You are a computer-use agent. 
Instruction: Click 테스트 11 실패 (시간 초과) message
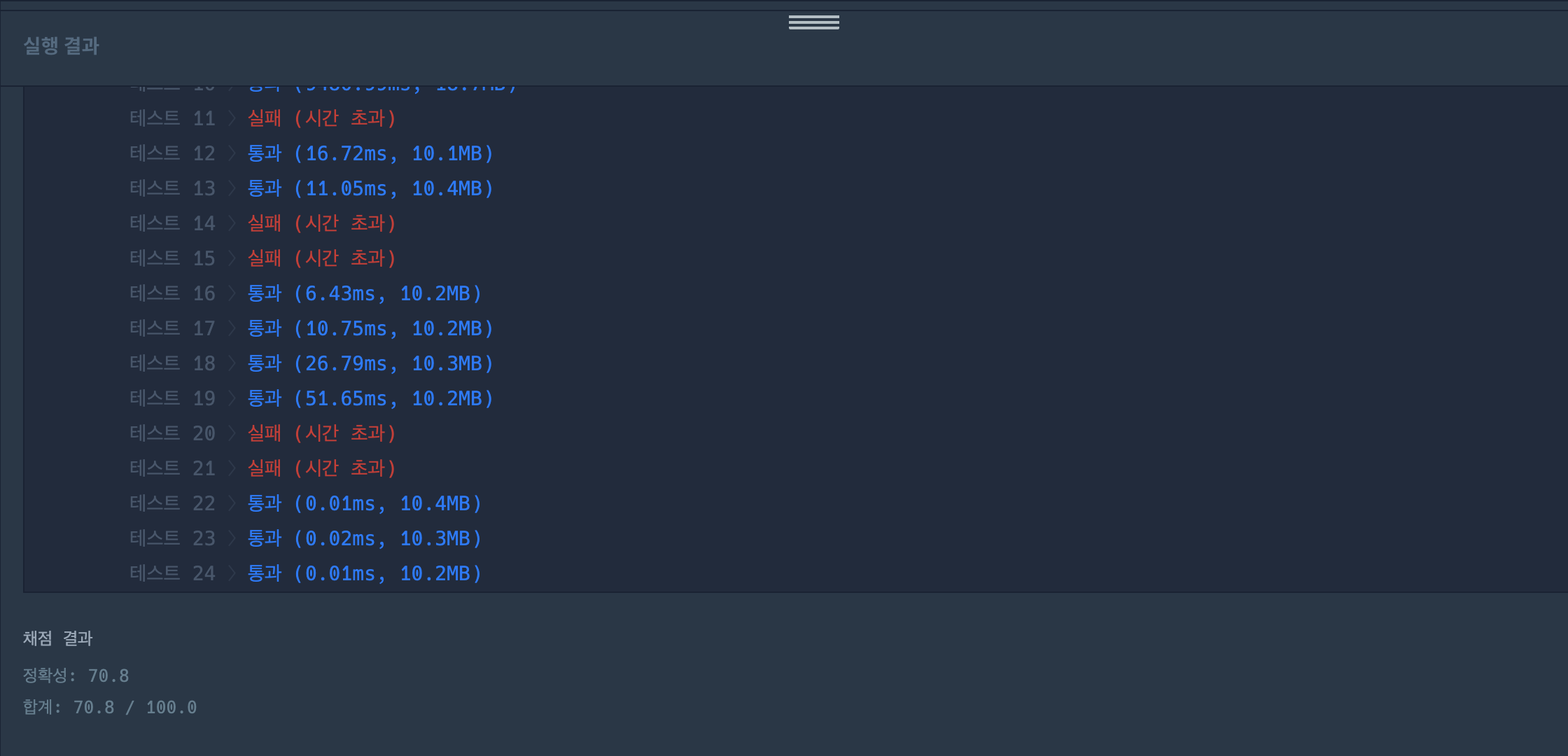tap(322, 118)
